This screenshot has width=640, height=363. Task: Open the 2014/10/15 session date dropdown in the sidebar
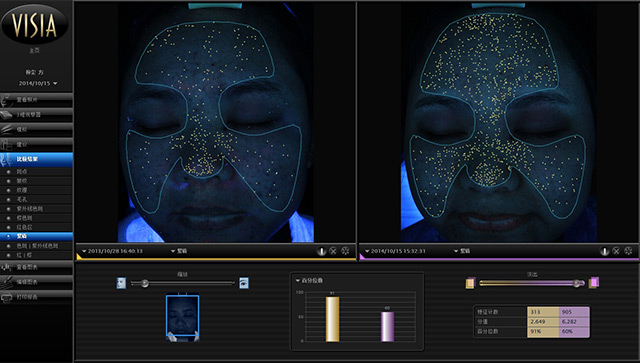(38, 83)
